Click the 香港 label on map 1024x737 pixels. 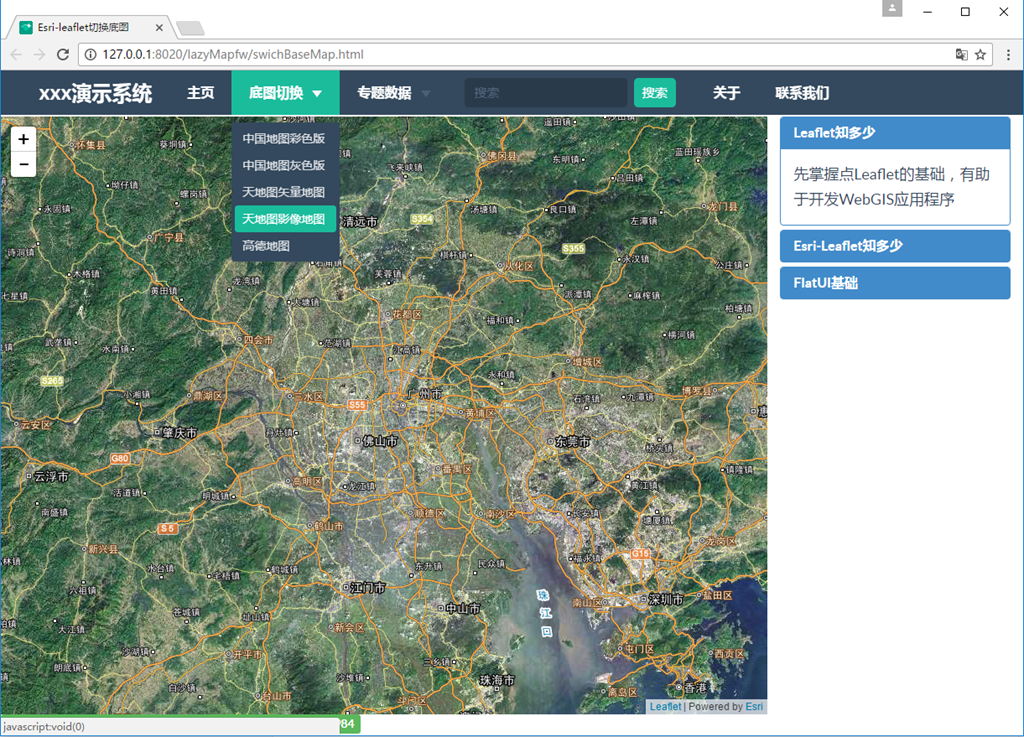pyautogui.click(x=695, y=687)
